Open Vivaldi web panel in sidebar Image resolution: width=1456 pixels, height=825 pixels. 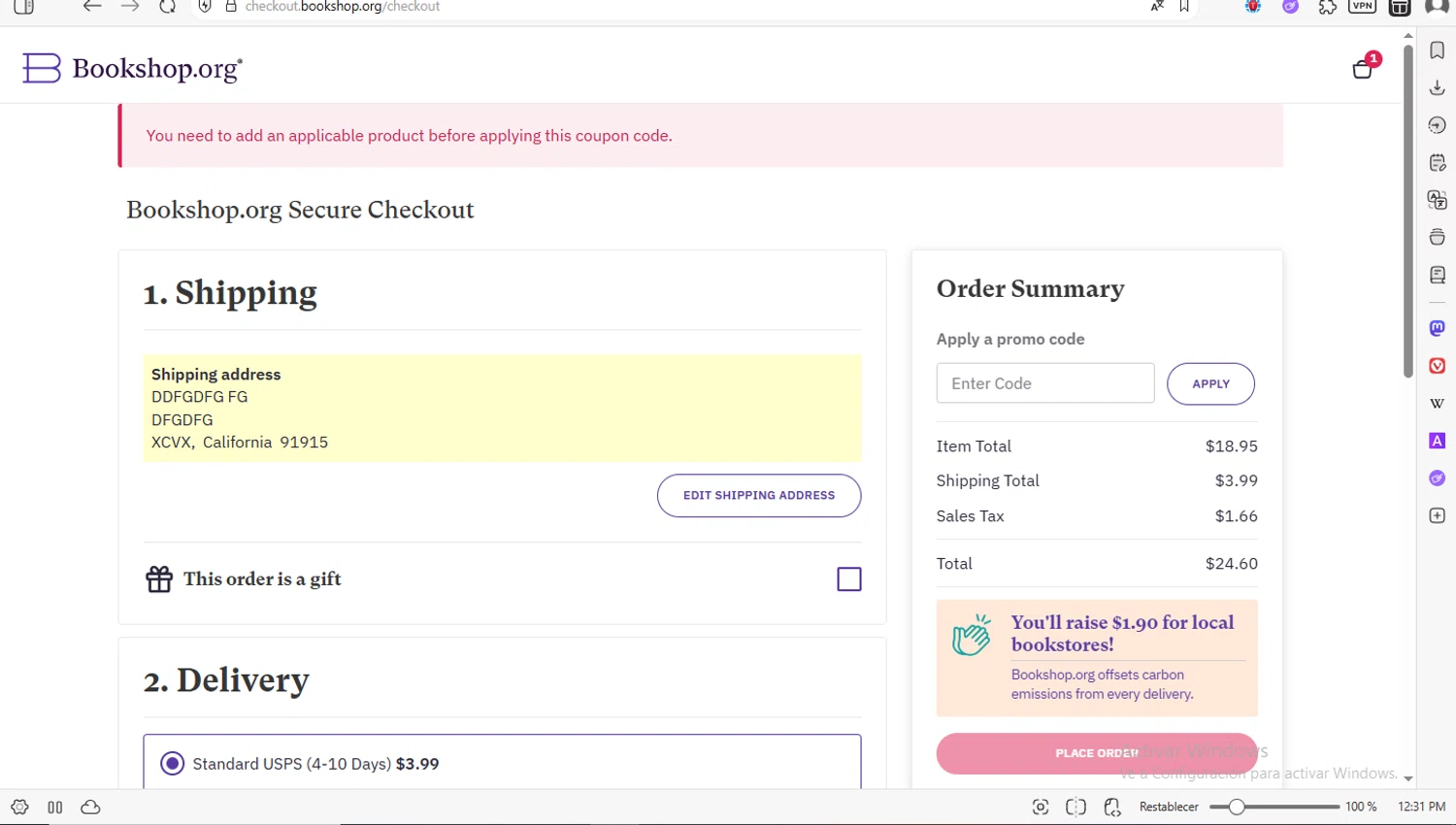tap(1438, 366)
